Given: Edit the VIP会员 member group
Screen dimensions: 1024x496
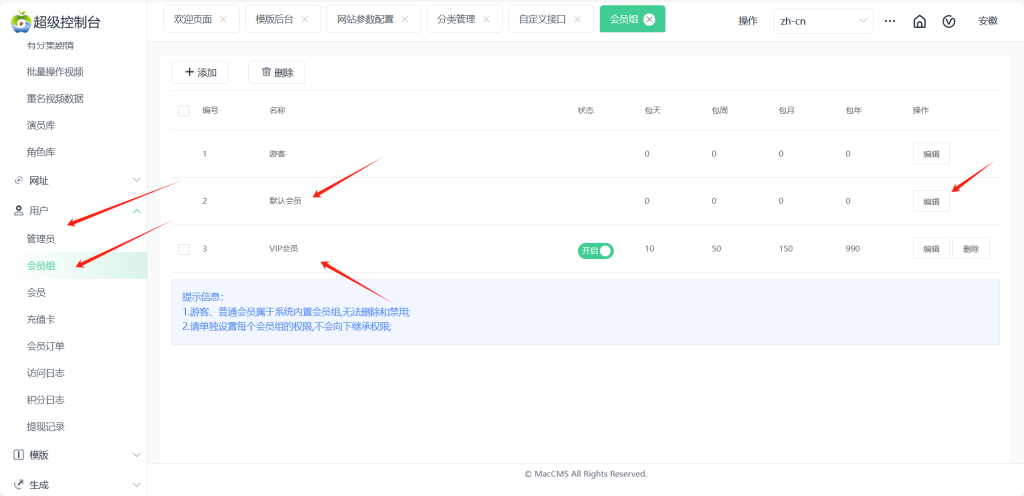Looking at the screenshot, I should pos(931,249).
